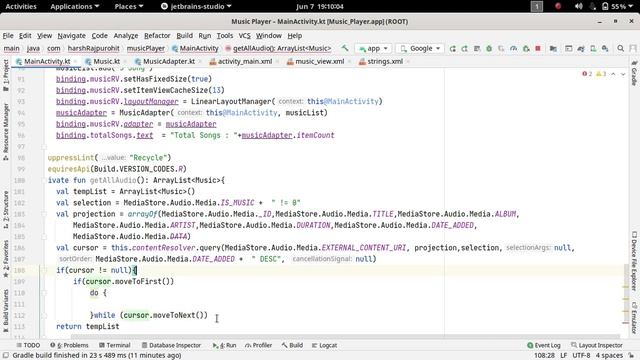Click the green Debug app bug icon

(x=489, y=49)
